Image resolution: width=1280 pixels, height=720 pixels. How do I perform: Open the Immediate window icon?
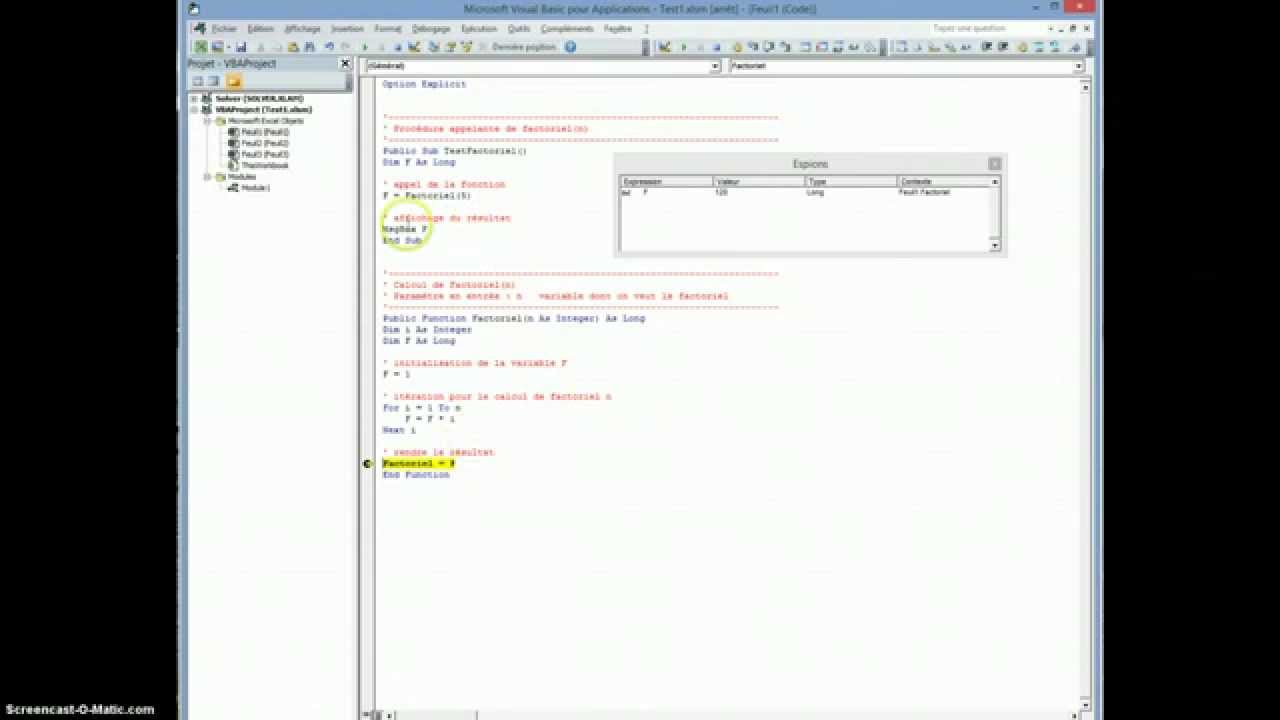click(821, 47)
